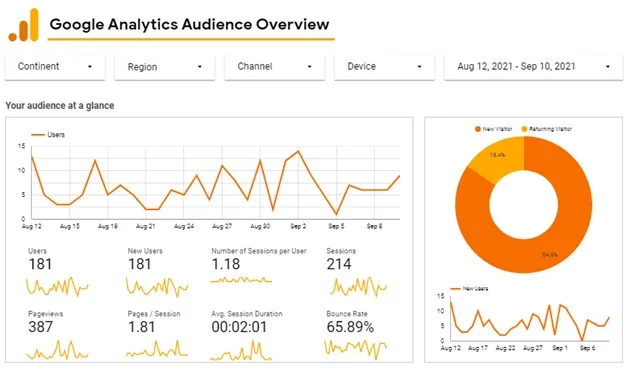Click the Sep 2 peak on Users line chart
Screen dimensions: 628x371
click(298, 151)
